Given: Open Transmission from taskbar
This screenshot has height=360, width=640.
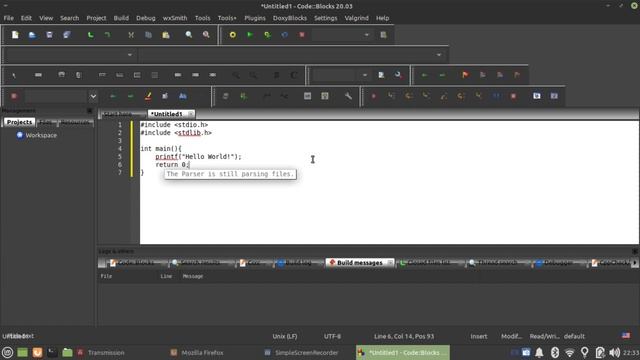Looking at the screenshot, I should click(x=107, y=353).
